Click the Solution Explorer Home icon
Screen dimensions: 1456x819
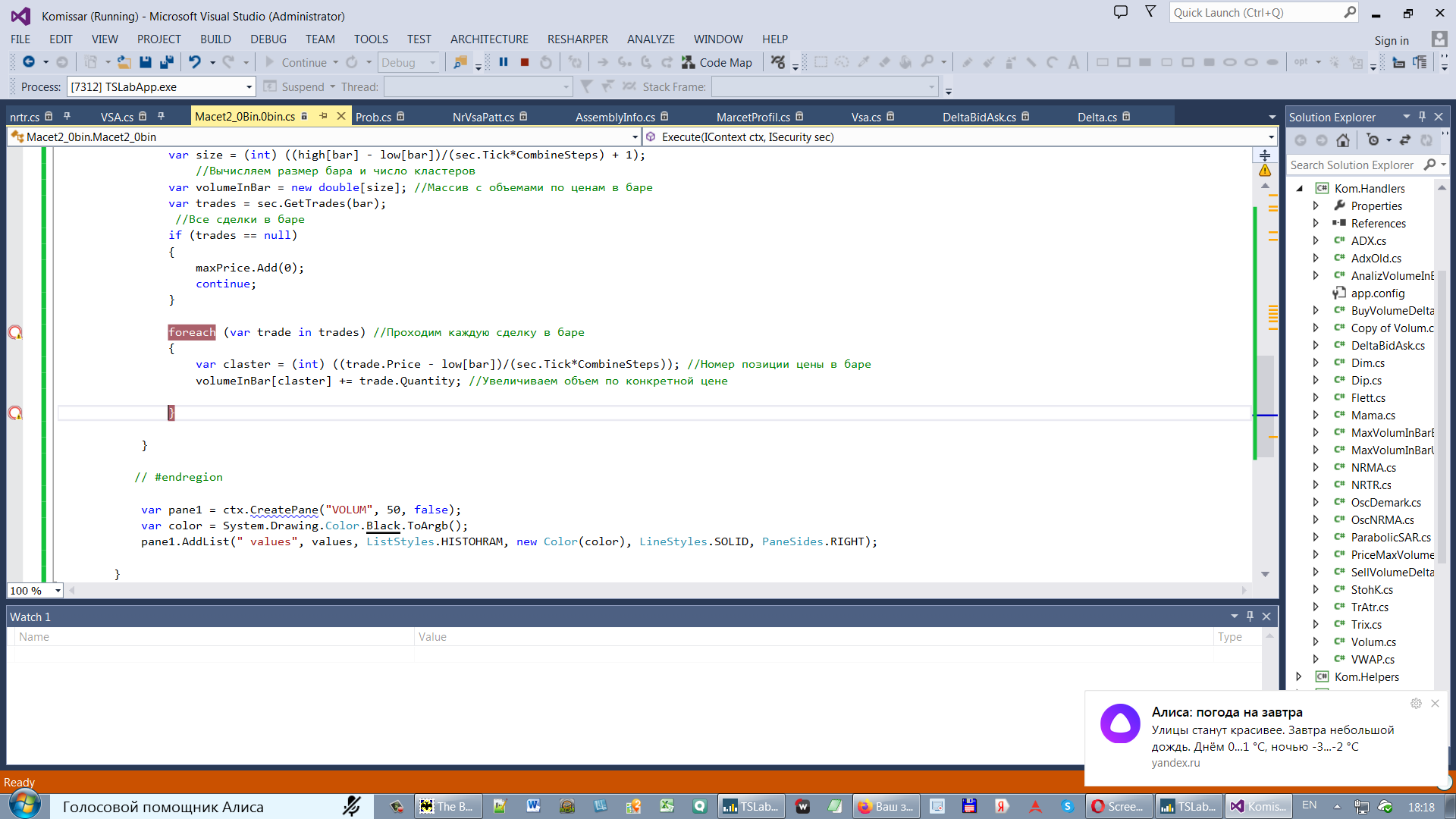coord(1343,140)
